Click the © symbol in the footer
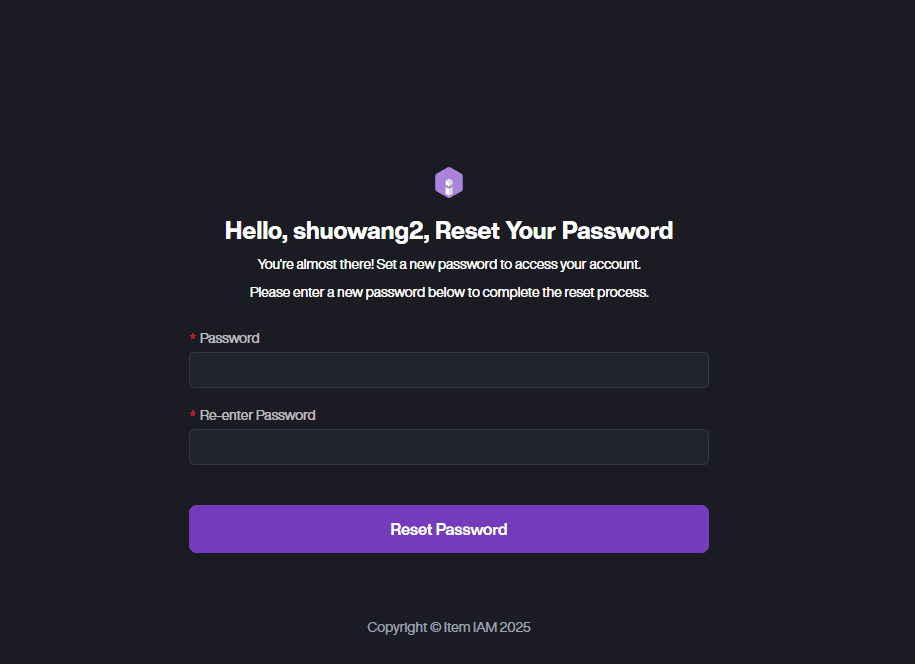The image size is (915, 664). tap(435, 627)
